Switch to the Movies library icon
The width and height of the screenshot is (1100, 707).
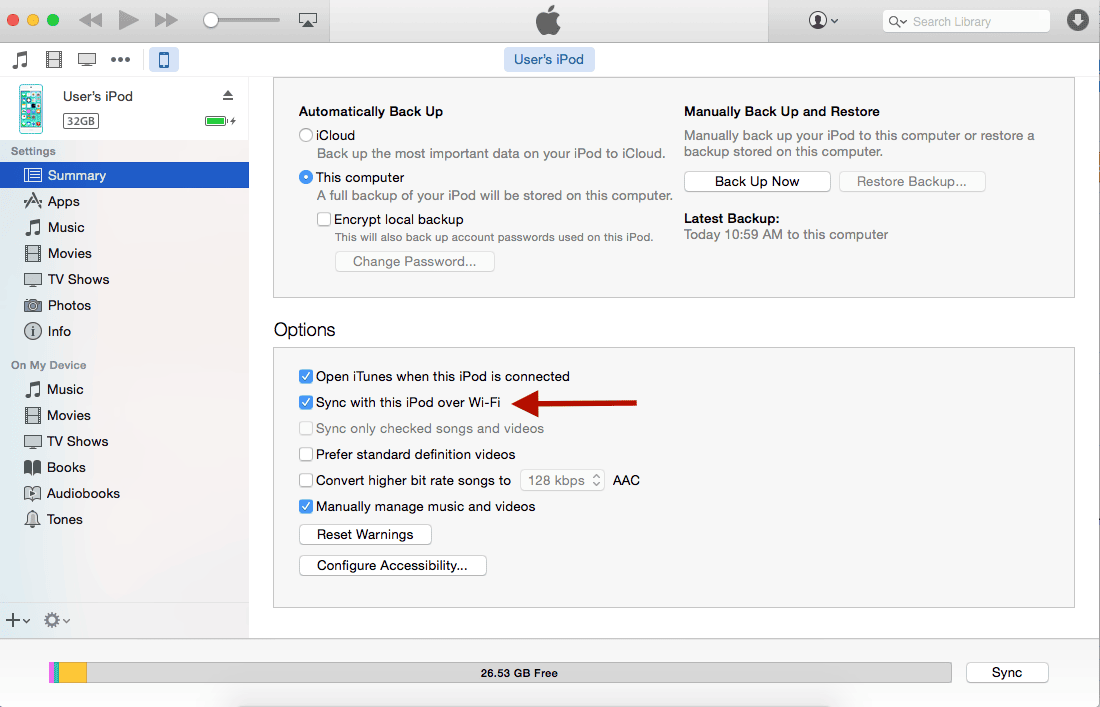click(x=54, y=60)
